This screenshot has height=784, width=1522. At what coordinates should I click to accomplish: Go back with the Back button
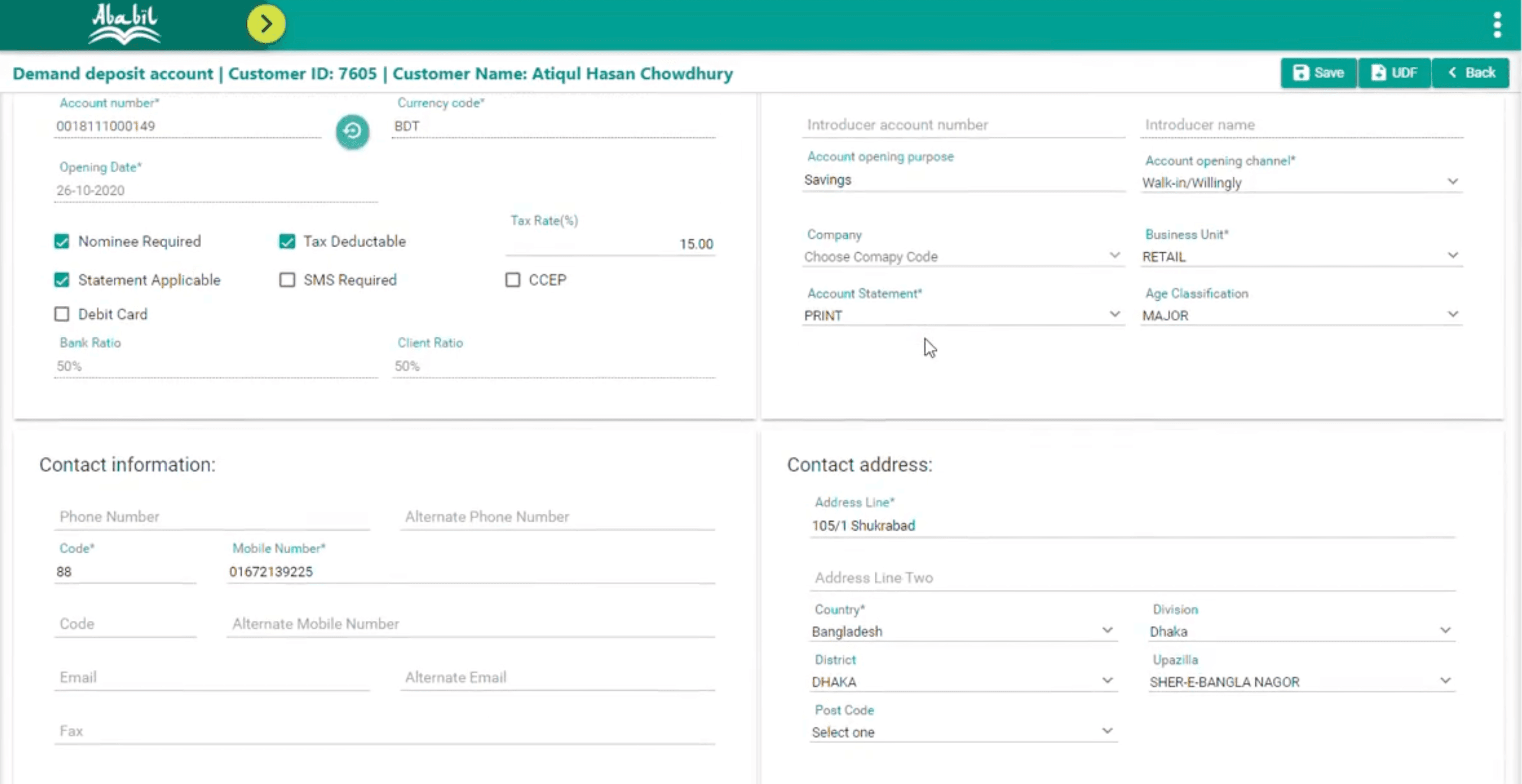[1470, 72]
